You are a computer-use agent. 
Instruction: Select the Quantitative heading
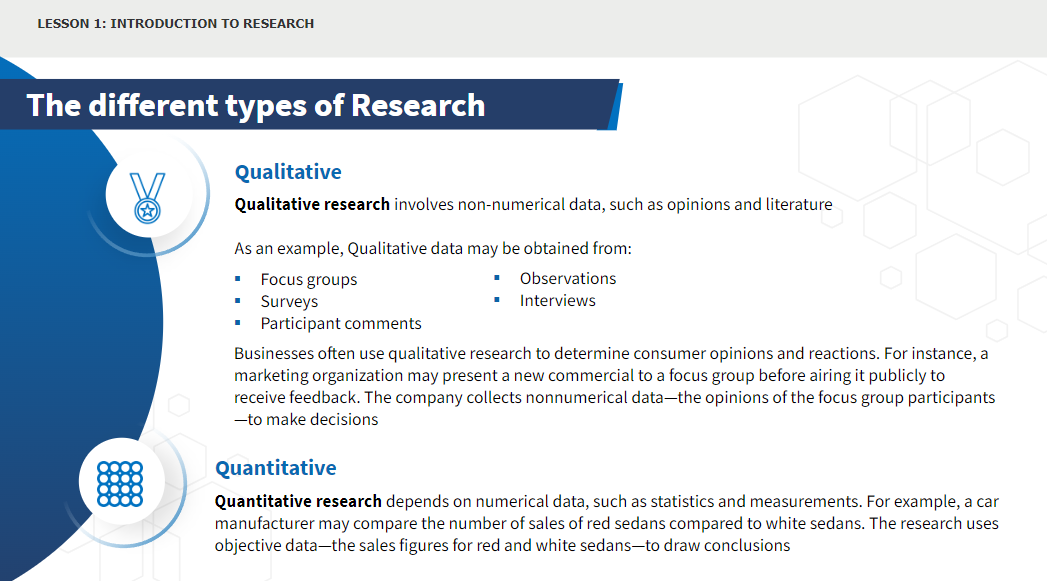[275, 467]
